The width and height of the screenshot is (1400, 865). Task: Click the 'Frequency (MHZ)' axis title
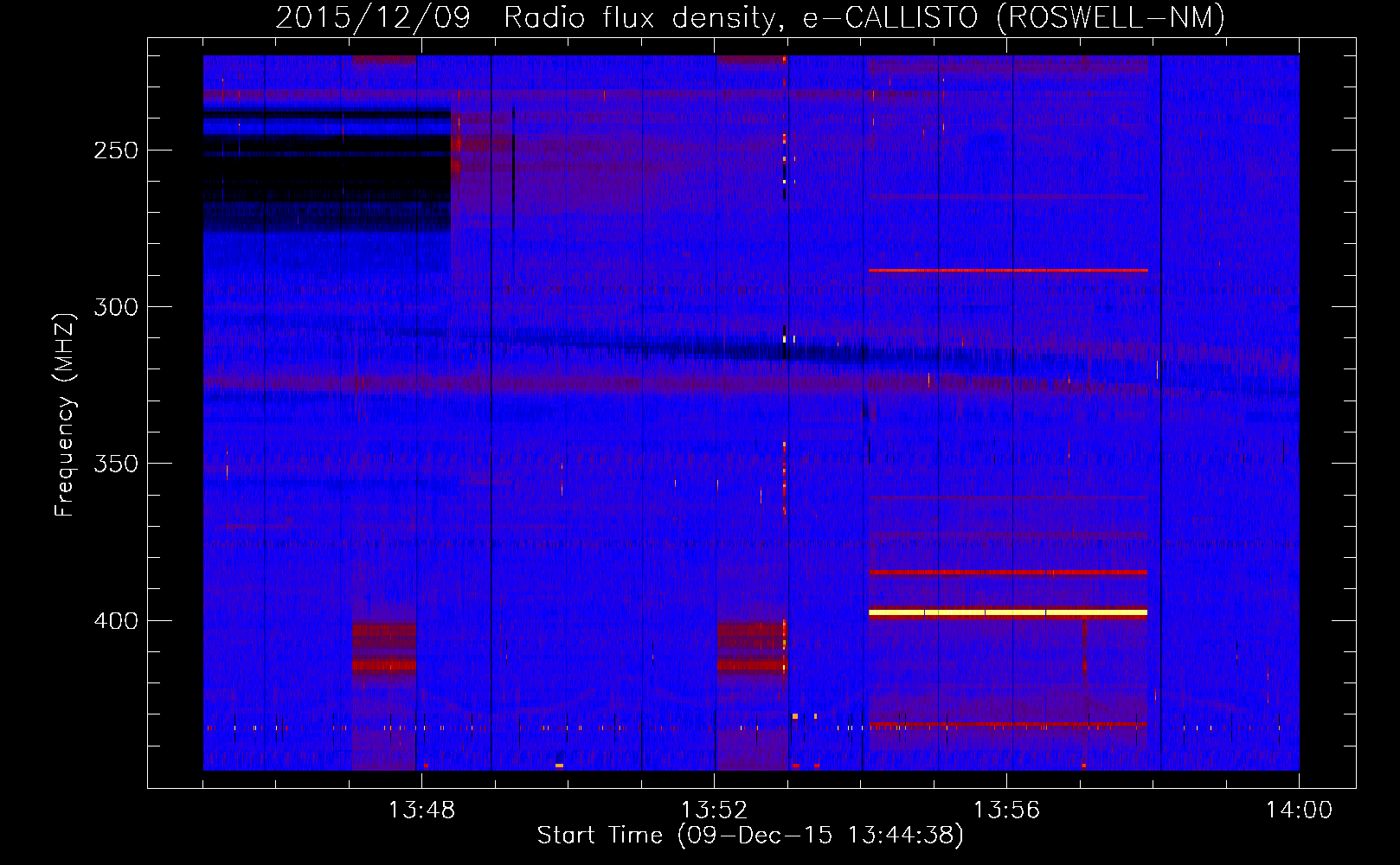[x=65, y=414]
